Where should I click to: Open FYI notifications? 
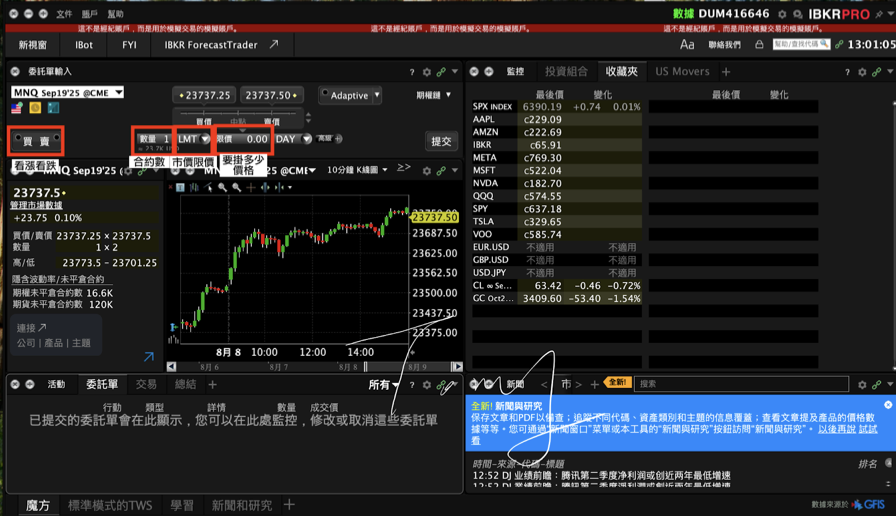coord(129,45)
